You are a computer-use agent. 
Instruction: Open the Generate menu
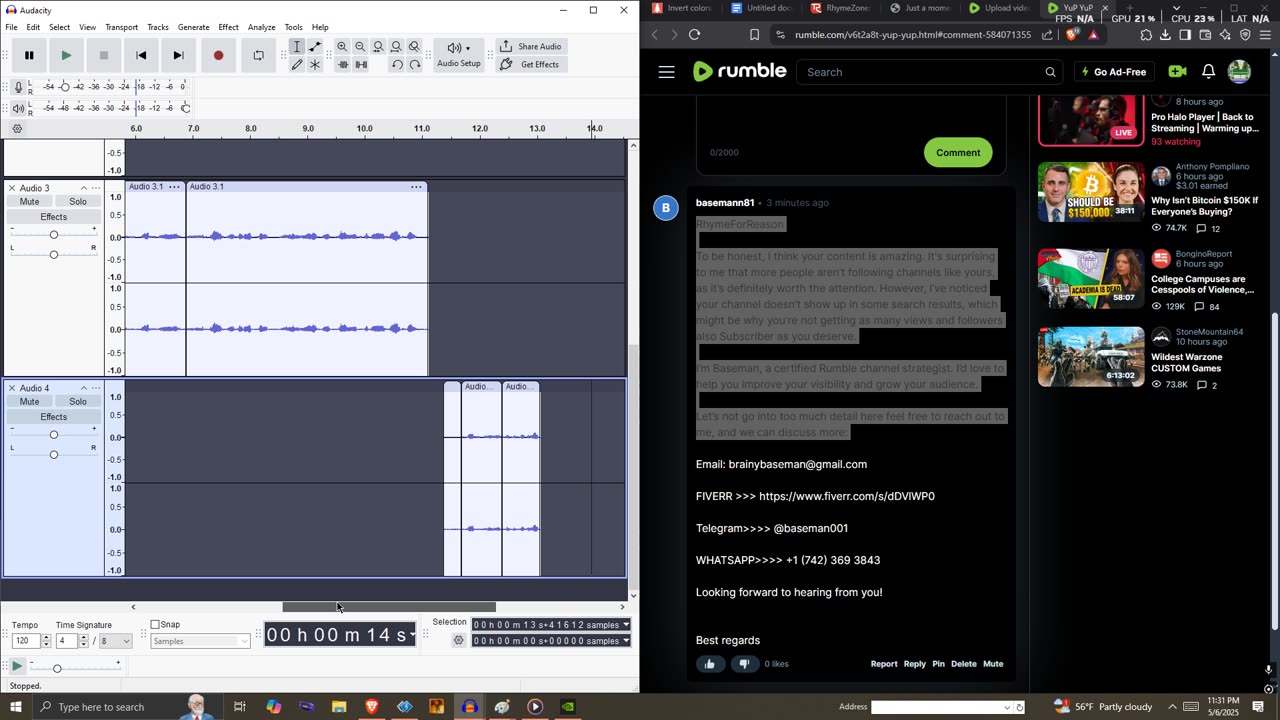pos(193,27)
